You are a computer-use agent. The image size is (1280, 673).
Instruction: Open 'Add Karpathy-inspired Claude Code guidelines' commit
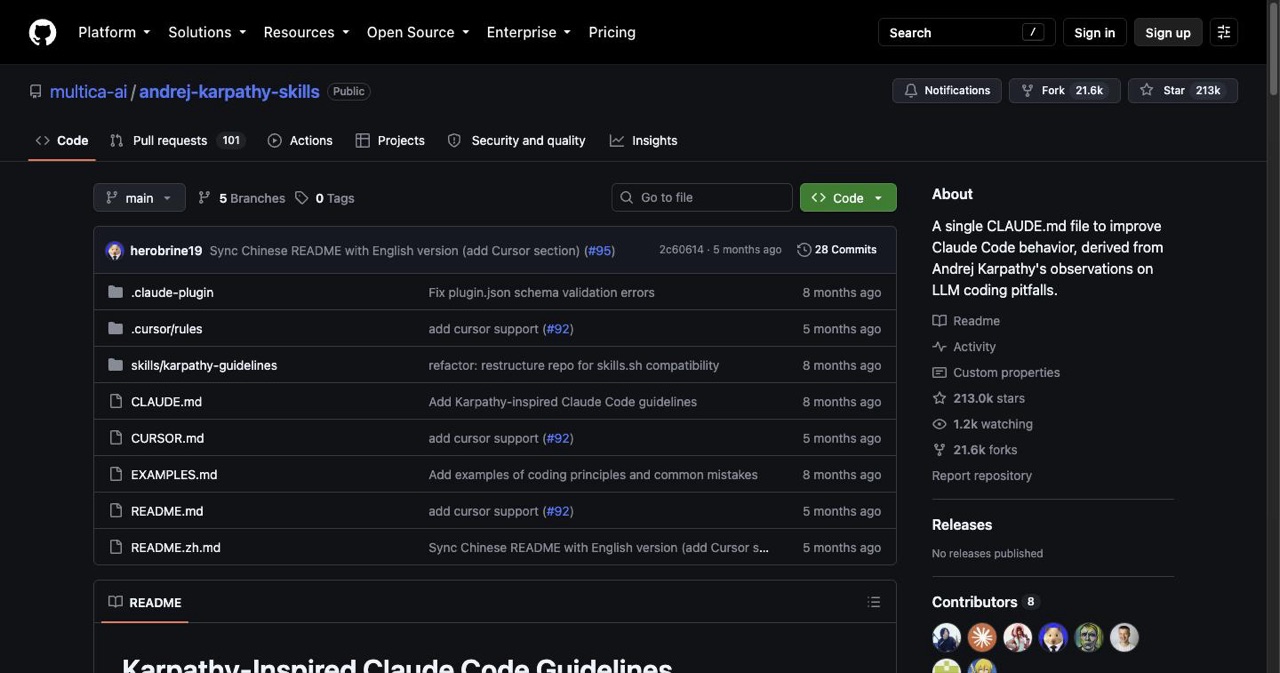[563, 402]
